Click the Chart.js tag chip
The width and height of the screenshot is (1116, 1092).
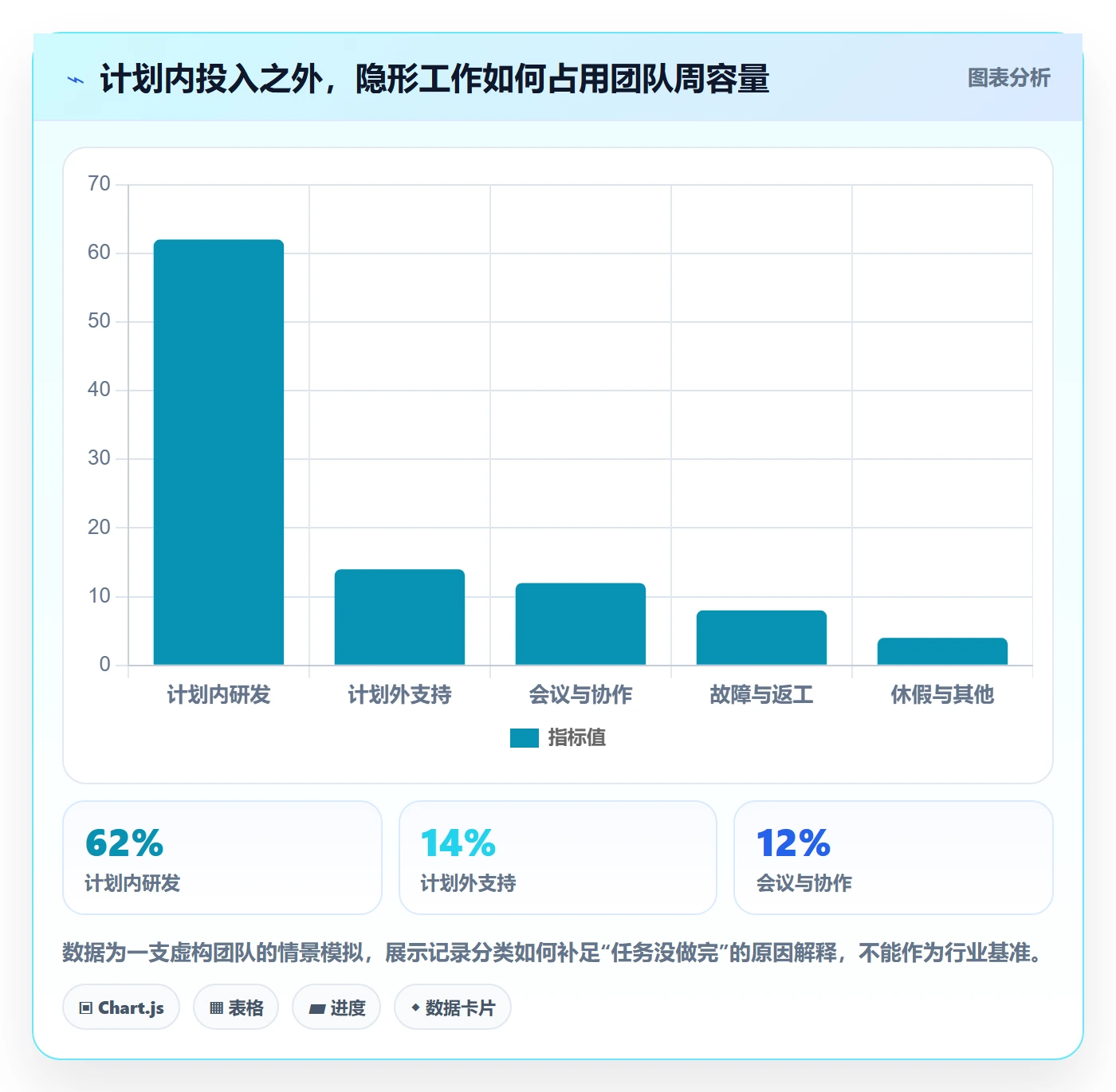[x=121, y=1008]
